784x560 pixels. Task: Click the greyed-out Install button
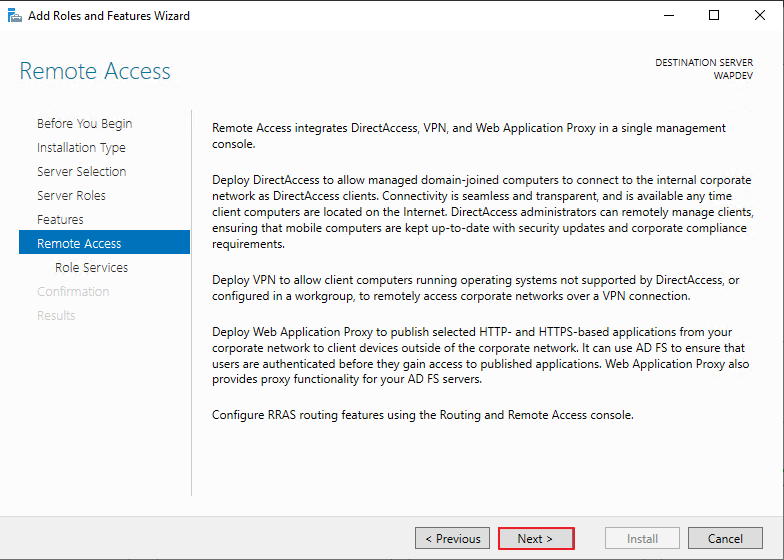pyautogui.click(x=642, y=538)
